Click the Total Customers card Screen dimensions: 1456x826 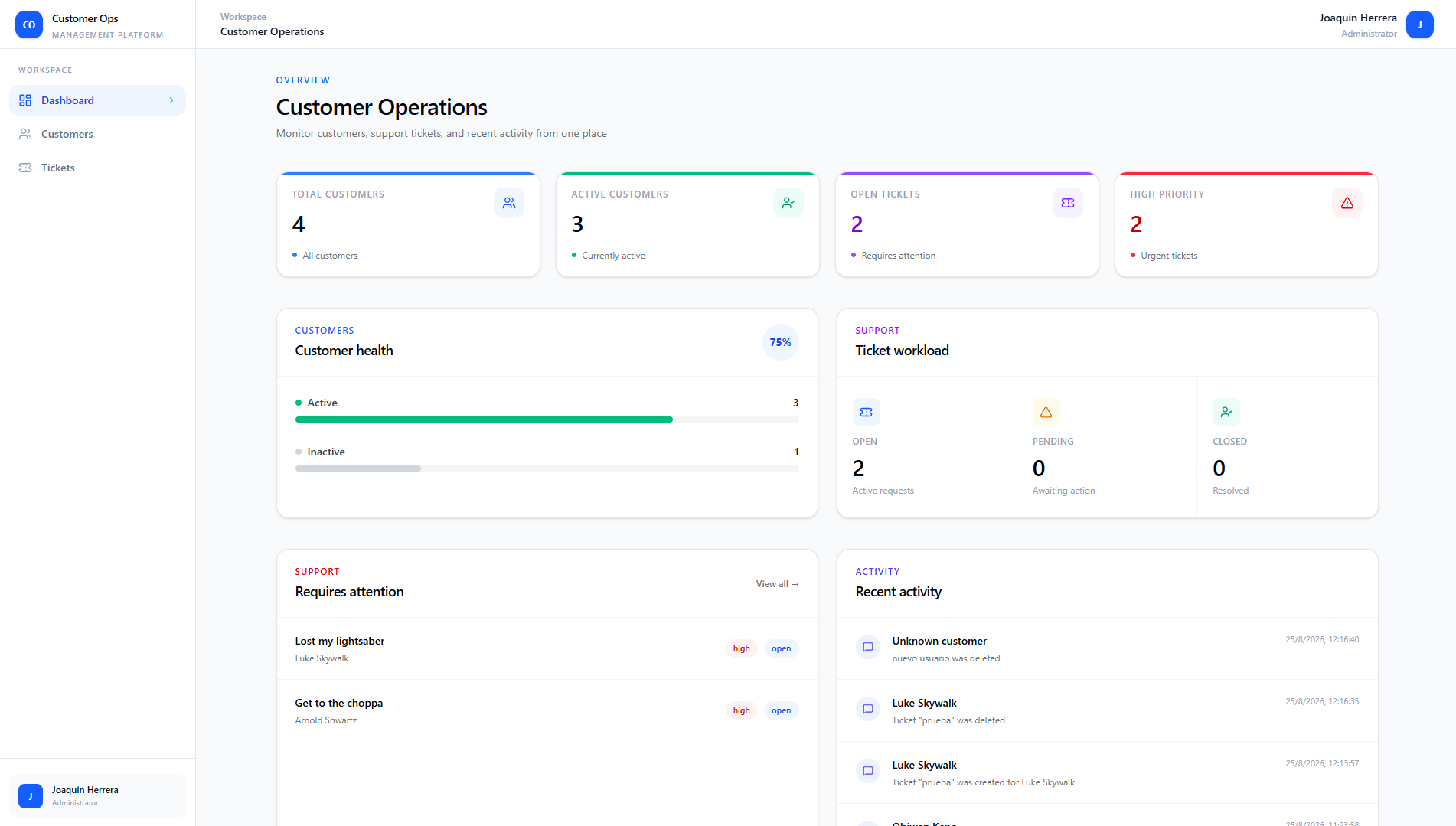408,224
